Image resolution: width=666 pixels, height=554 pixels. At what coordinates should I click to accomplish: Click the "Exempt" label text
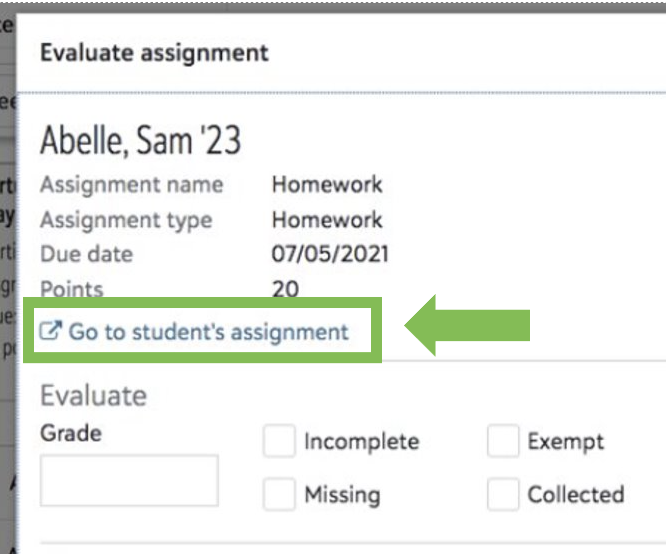pyautogui.click(x=566, y=441)
